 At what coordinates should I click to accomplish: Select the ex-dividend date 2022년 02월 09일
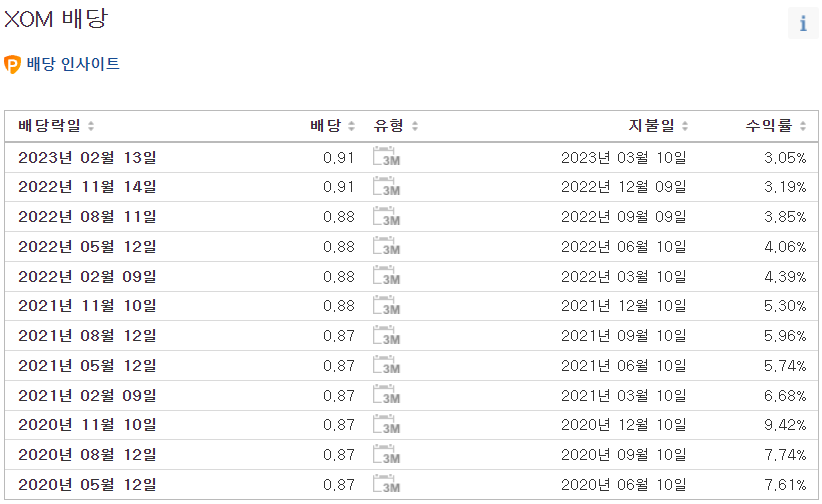click(x=87, y=276)
